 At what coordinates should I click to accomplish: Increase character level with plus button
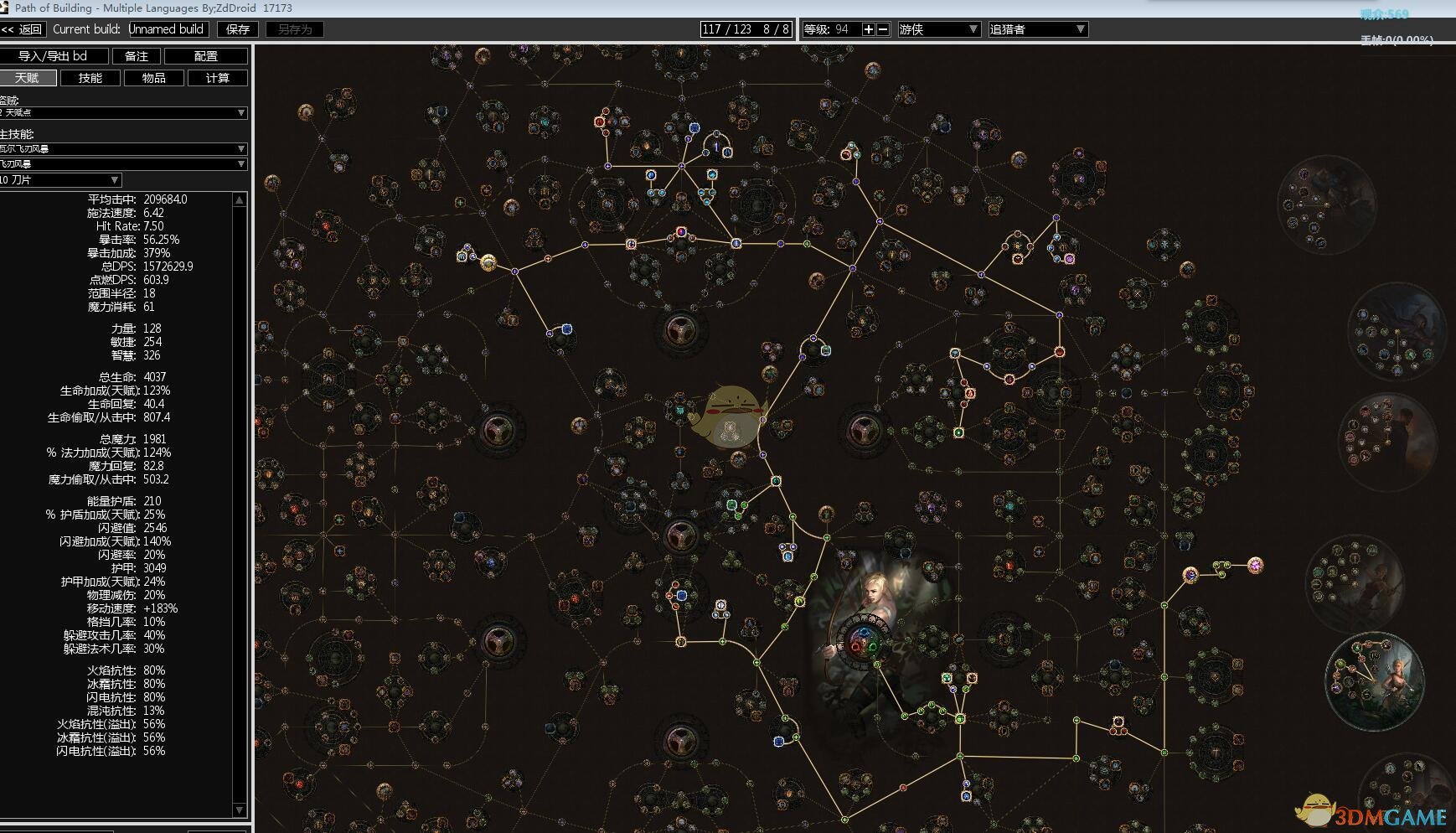[869, 29]
